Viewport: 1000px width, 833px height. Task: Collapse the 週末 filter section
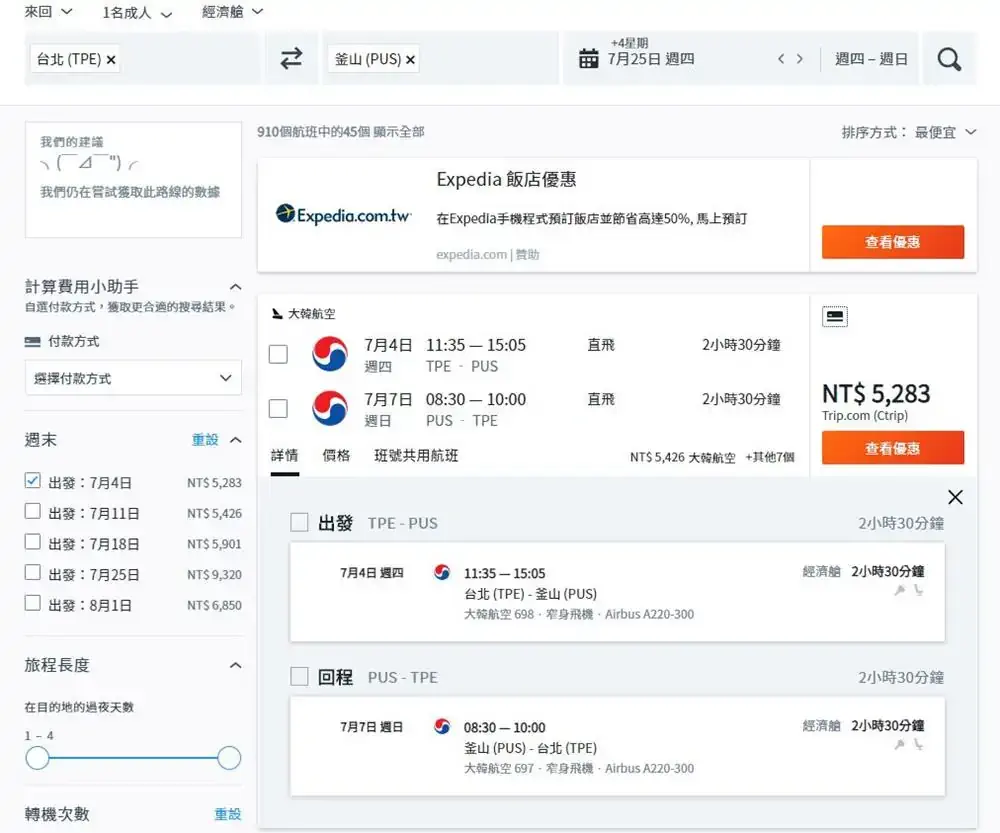[x=235, y=440]
